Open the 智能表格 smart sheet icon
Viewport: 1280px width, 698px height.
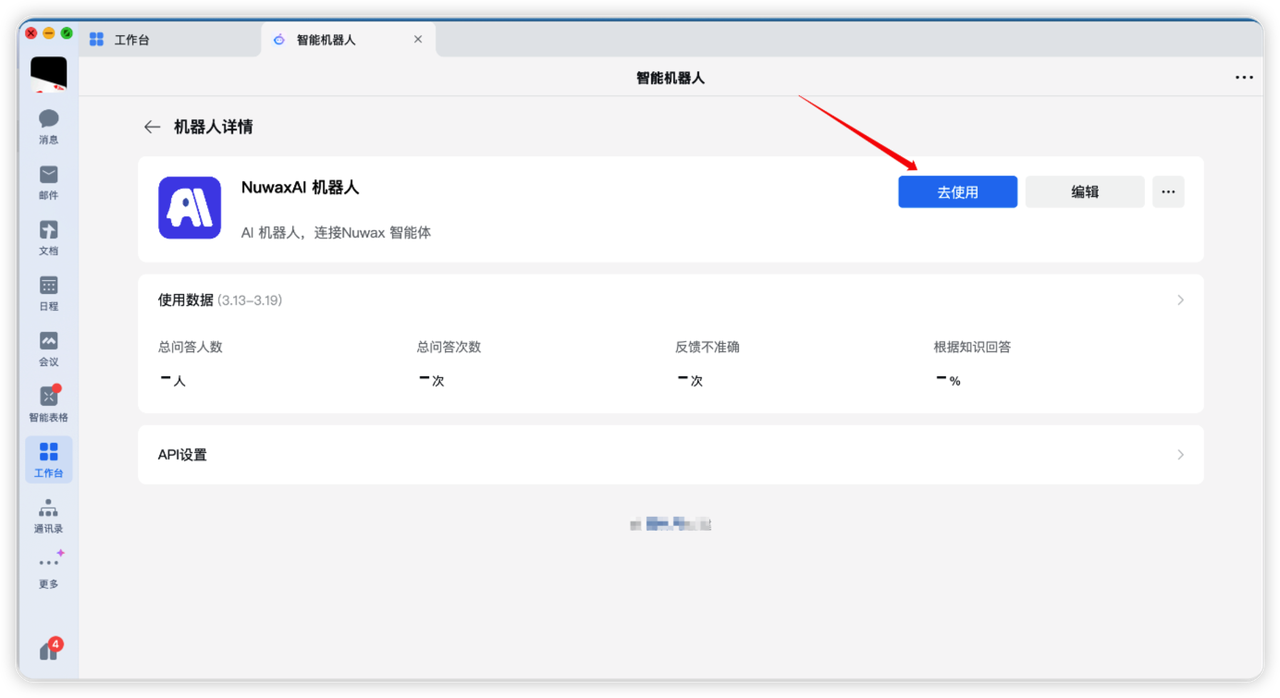point(48,404)
